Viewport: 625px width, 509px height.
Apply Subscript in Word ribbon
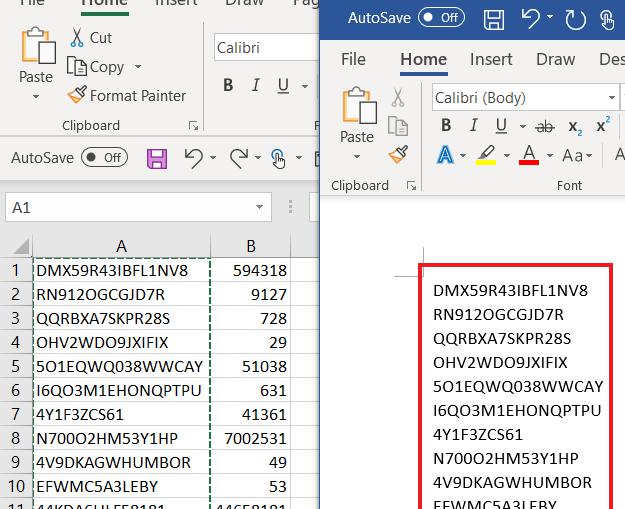(x=575, y=128)
